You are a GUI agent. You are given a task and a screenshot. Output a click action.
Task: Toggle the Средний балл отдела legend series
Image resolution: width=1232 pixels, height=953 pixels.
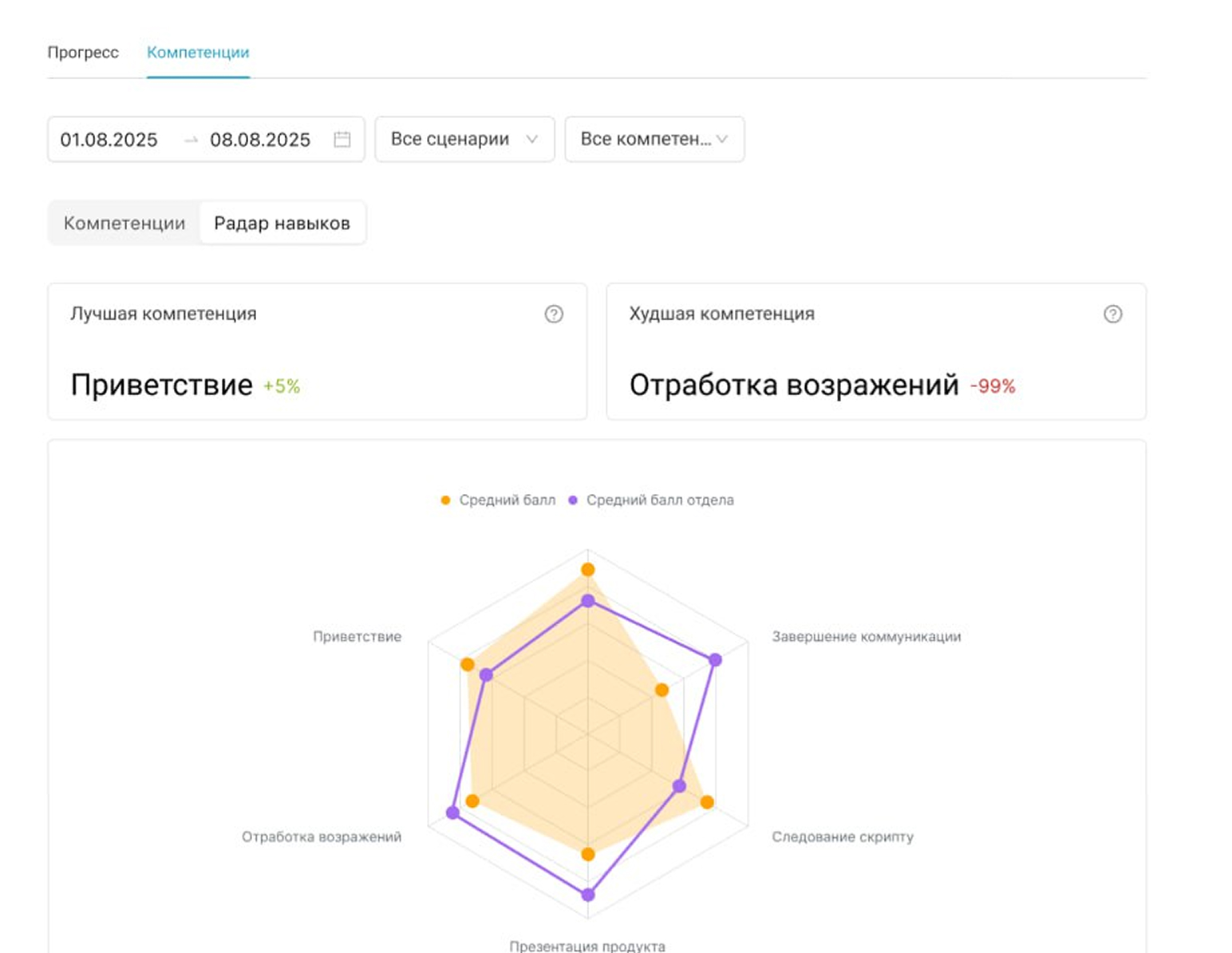point(651,500)
